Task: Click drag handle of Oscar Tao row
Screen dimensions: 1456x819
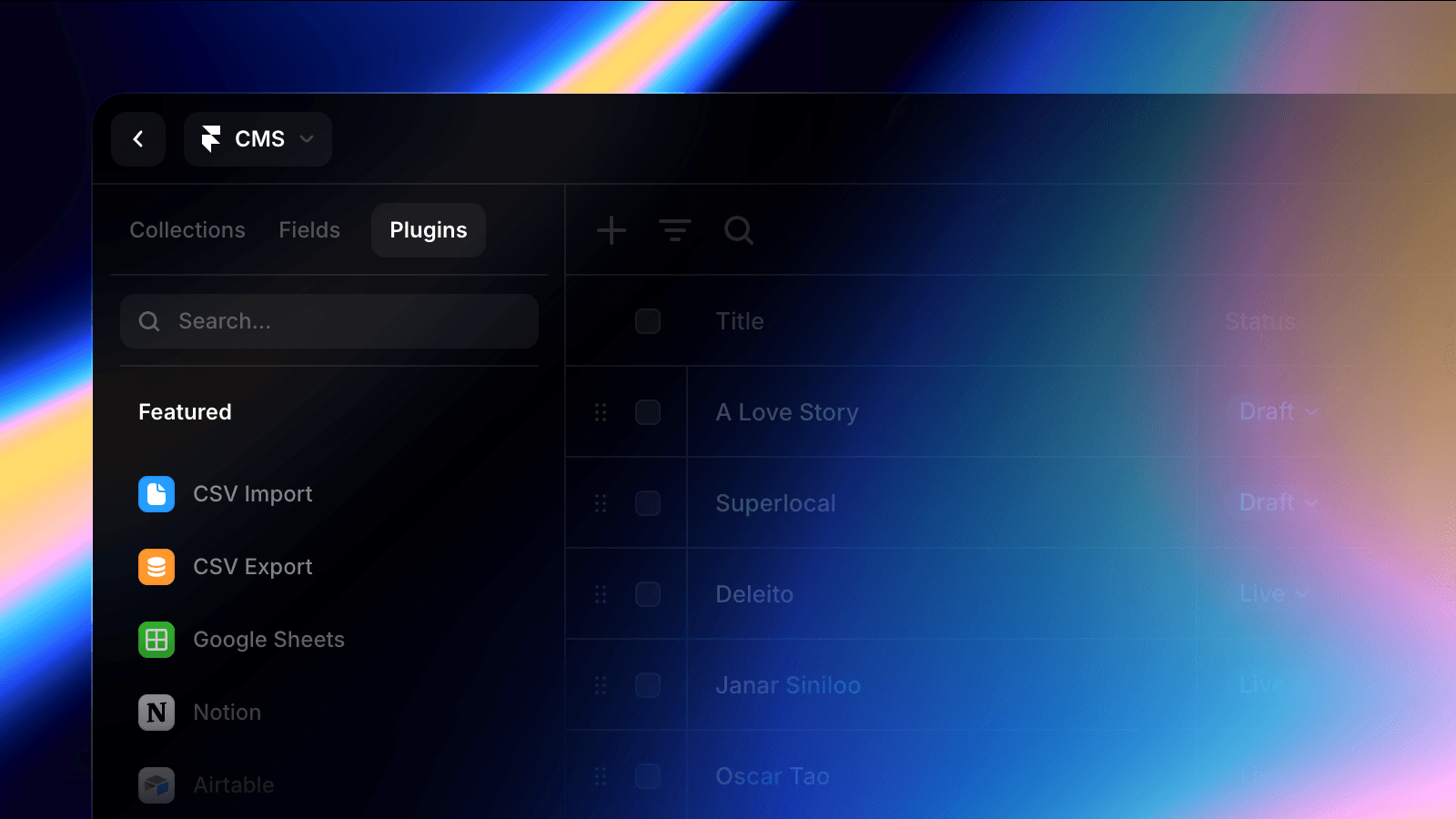Action: point(601,776)
